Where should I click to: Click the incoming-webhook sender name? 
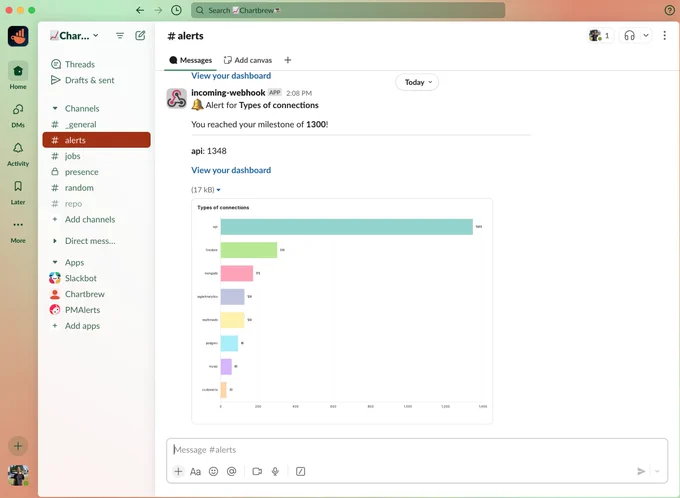point(228,92)
